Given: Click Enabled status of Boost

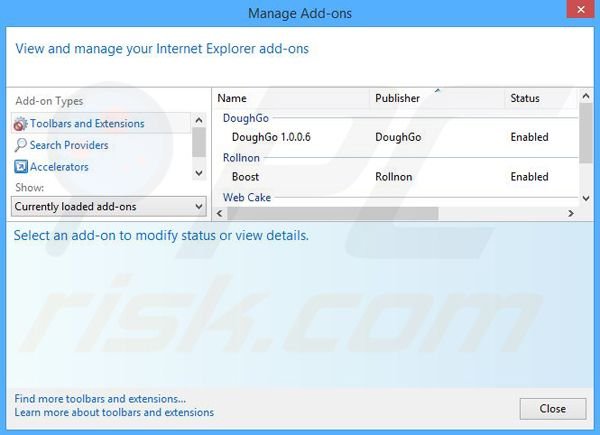Looking at the screenshot, I should (529, 177).
